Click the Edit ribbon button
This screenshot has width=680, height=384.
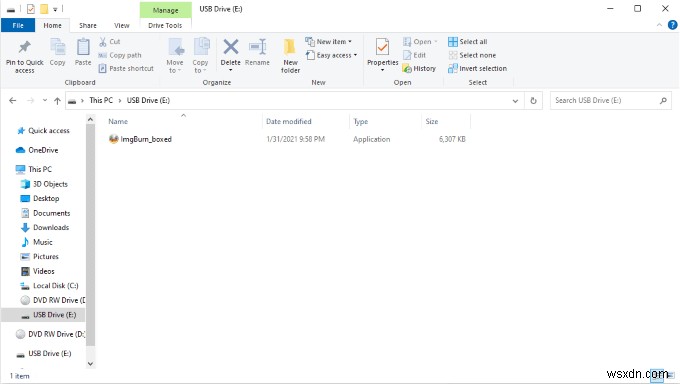[415, 55]
